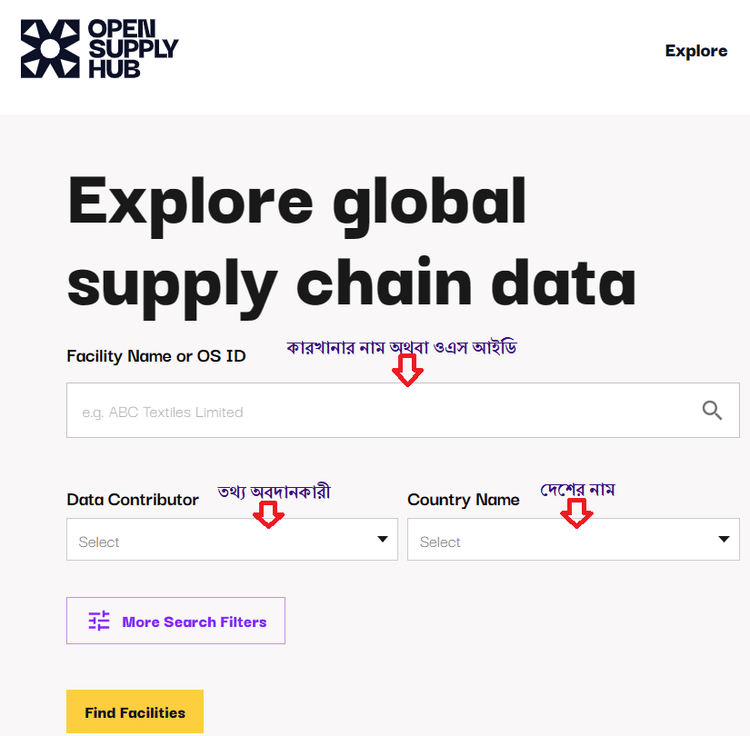Open the Explore menu item
Screen dimensions: 750x736
[696, 51]
